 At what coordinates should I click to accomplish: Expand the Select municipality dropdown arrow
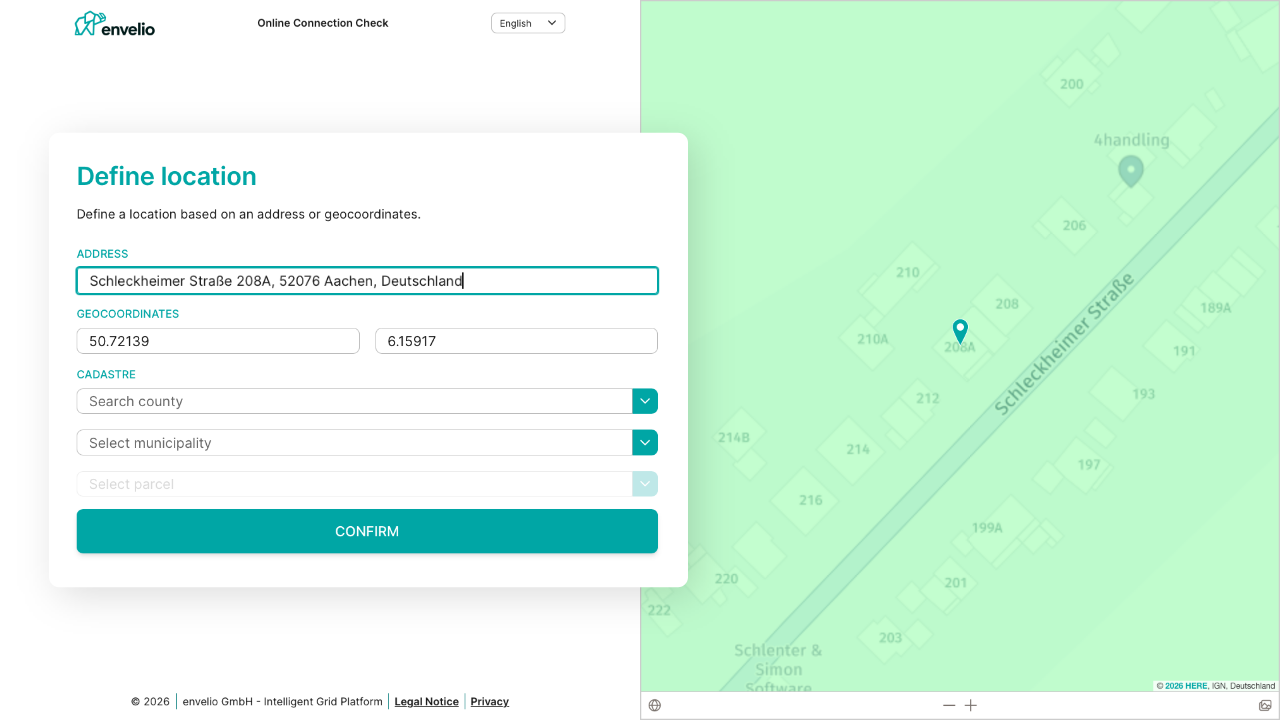coord(645,442)
